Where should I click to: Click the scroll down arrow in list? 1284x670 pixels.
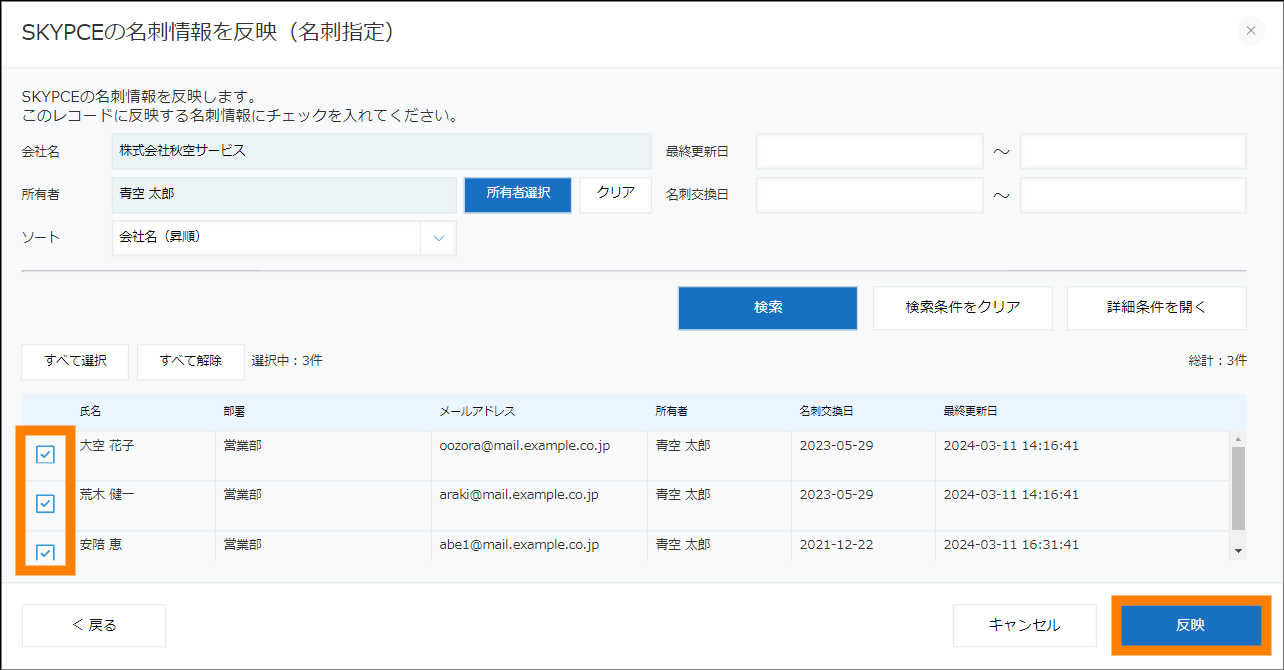click(1238, 550)
